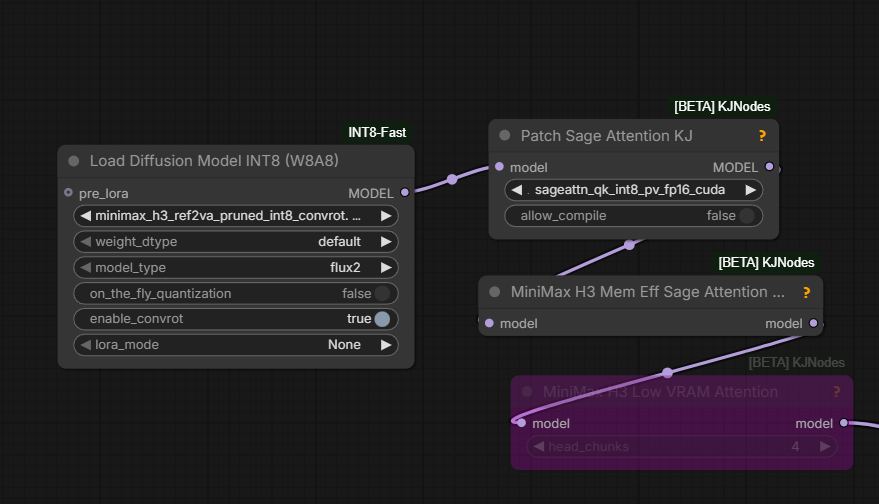Open the weight_dtype dropdown

point(236,242)
